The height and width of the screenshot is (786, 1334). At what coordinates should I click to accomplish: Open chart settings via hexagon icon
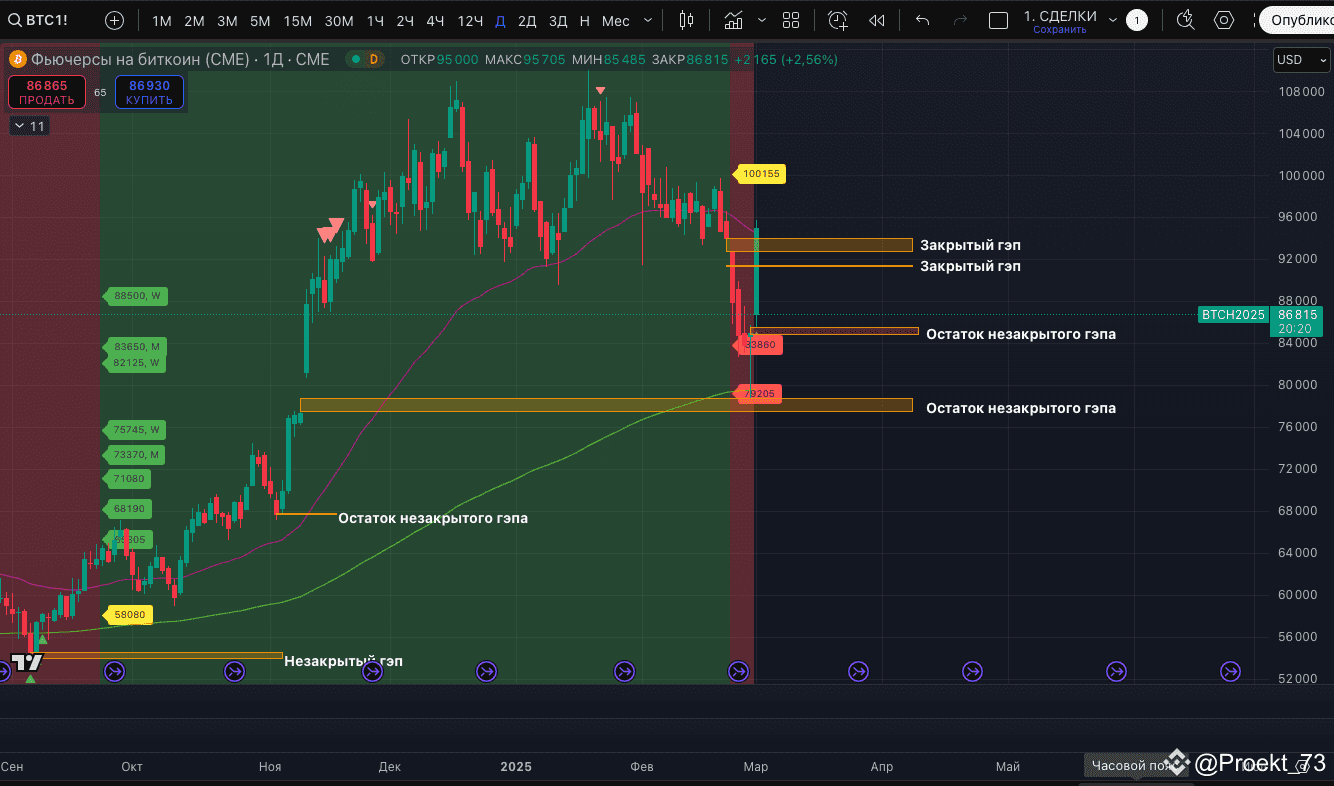pyautogui.click(x=1222, y=19)
